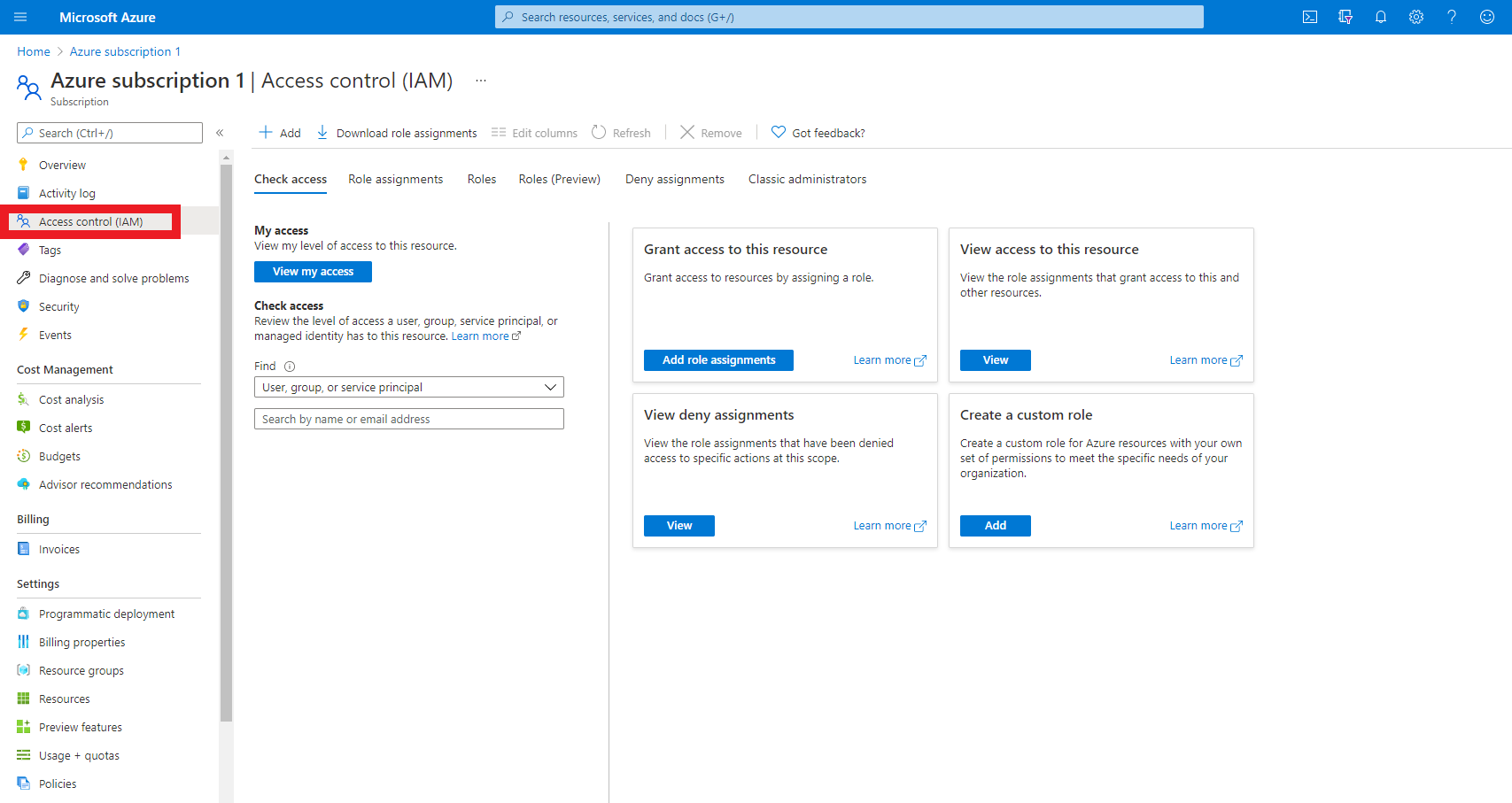Open the Directory + subscription filter icon
1512x803 pixels.
1345,17
